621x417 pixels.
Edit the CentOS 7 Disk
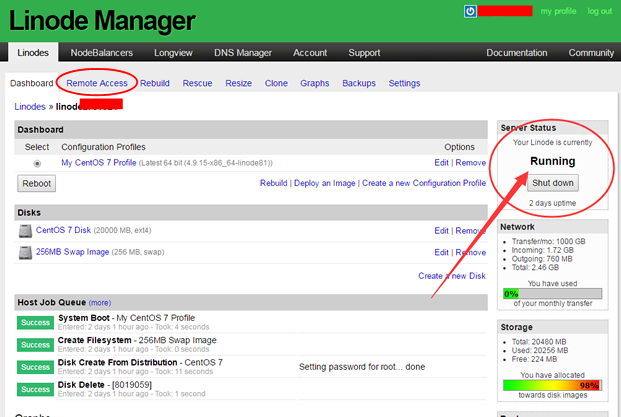pyautogui.click(x=441, y=231)
